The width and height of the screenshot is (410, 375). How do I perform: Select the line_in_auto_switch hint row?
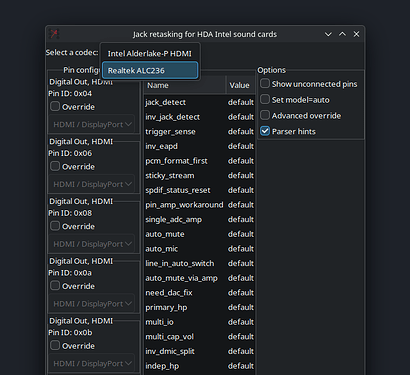pyautogui.click(x=200, y=264)
